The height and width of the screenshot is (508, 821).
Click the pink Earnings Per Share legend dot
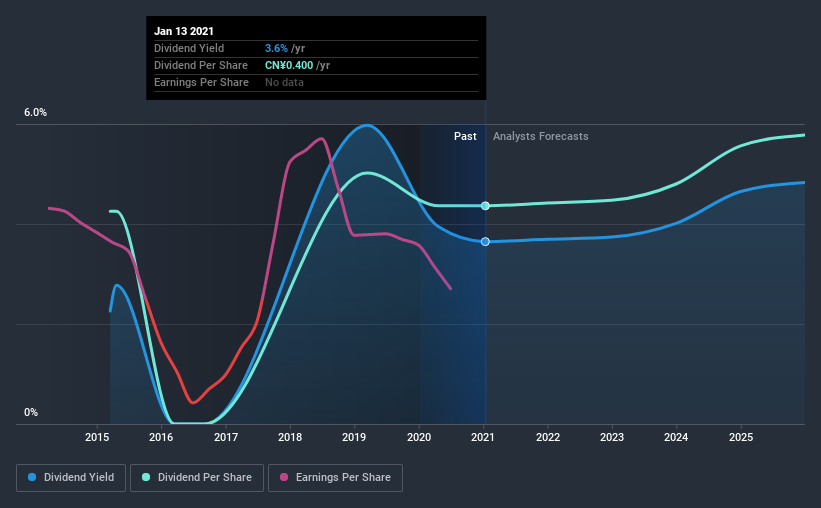(x=284, y=477)
